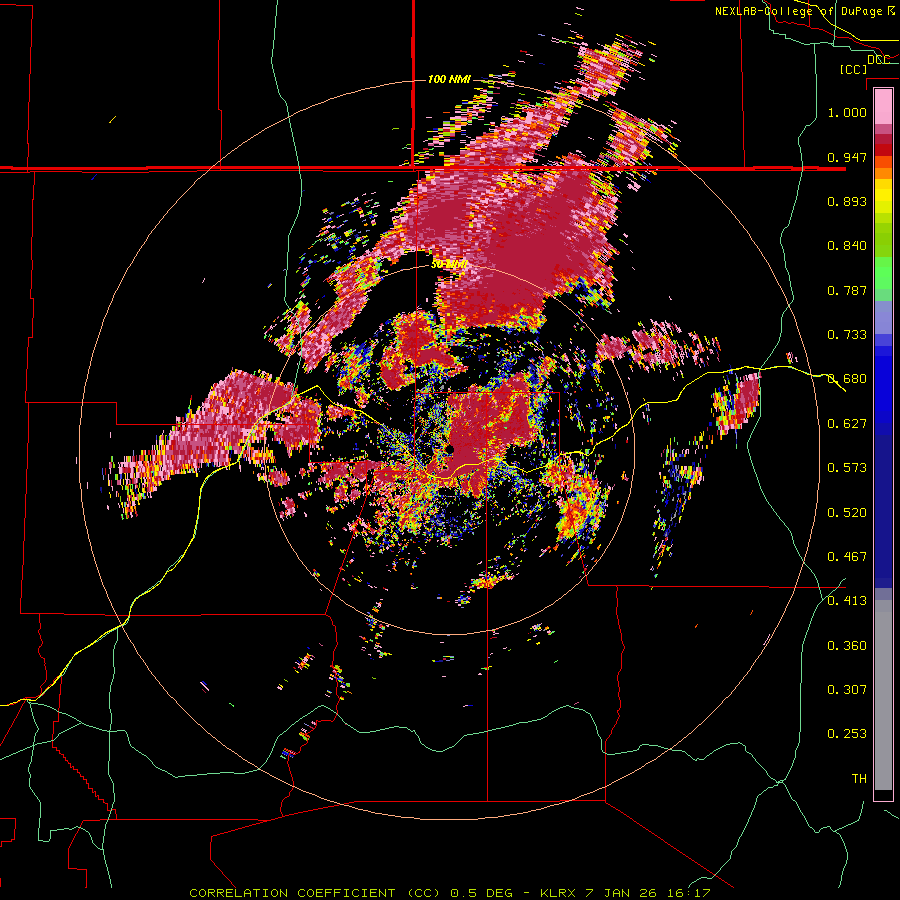900x900 pixels.
Task: Click the 0.360 scale value
Action: click(x=847, y=646)
